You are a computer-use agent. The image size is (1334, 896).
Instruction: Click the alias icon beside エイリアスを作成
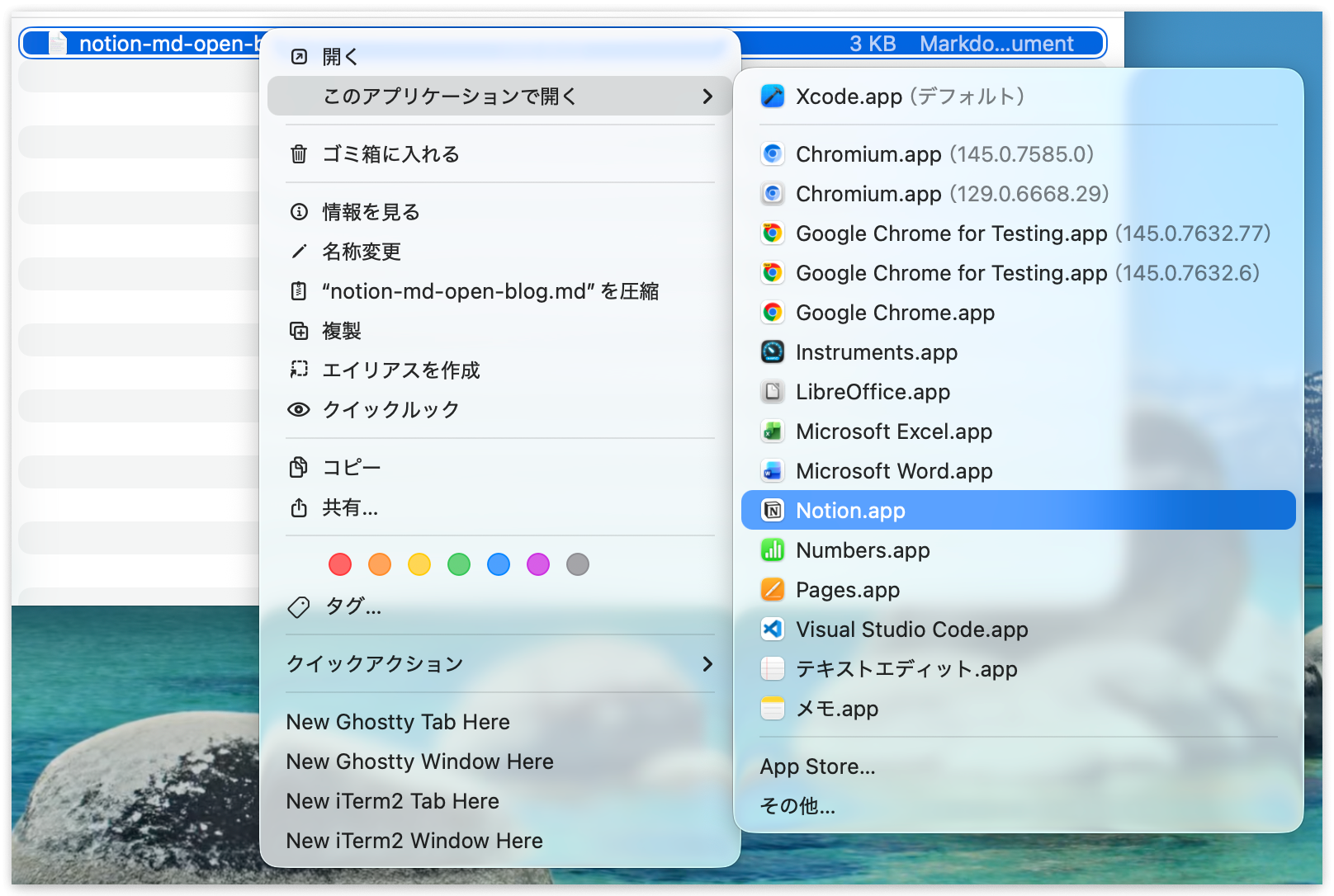coord(299,370)
